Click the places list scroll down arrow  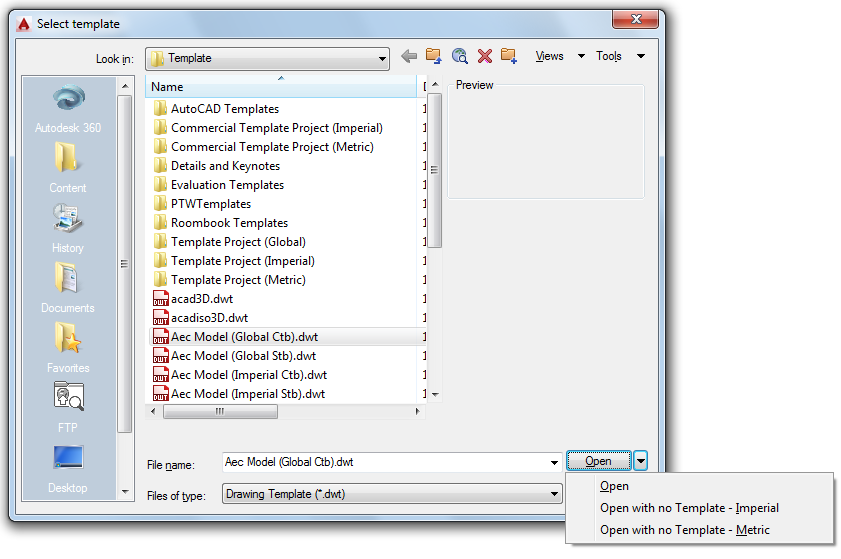(x=125, y=491)
